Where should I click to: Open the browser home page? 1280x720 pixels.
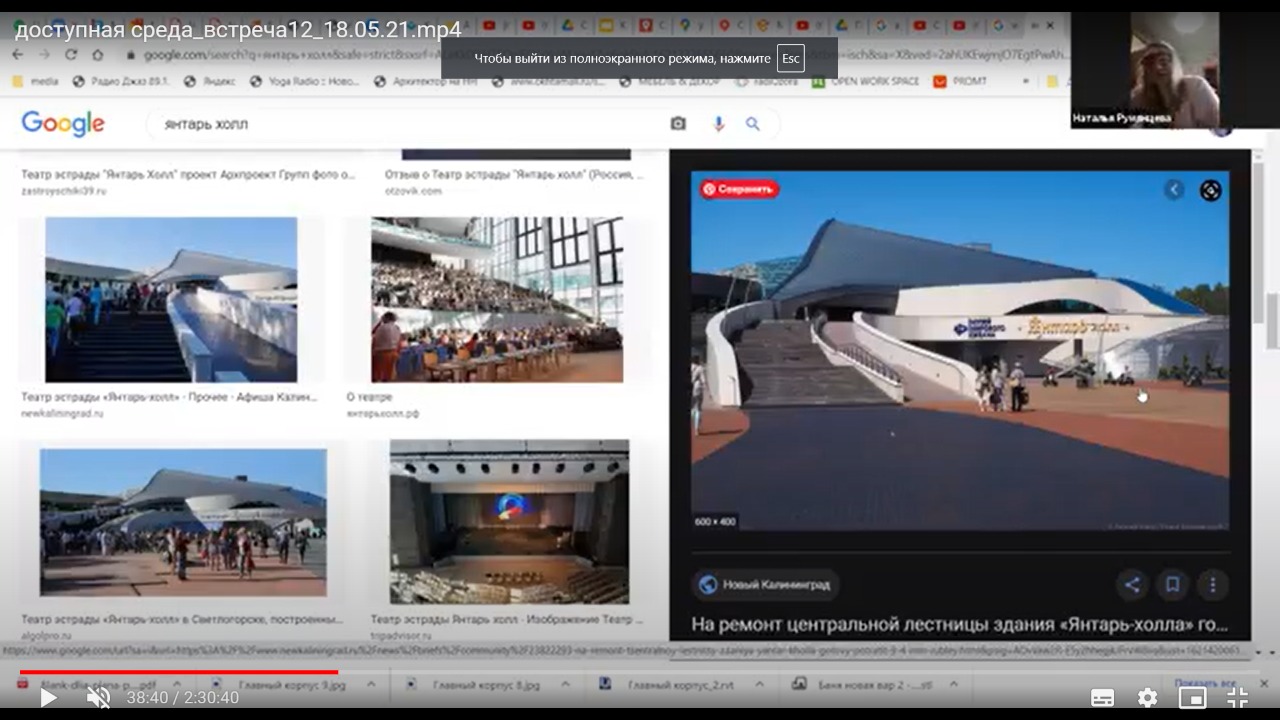point(98,55)
